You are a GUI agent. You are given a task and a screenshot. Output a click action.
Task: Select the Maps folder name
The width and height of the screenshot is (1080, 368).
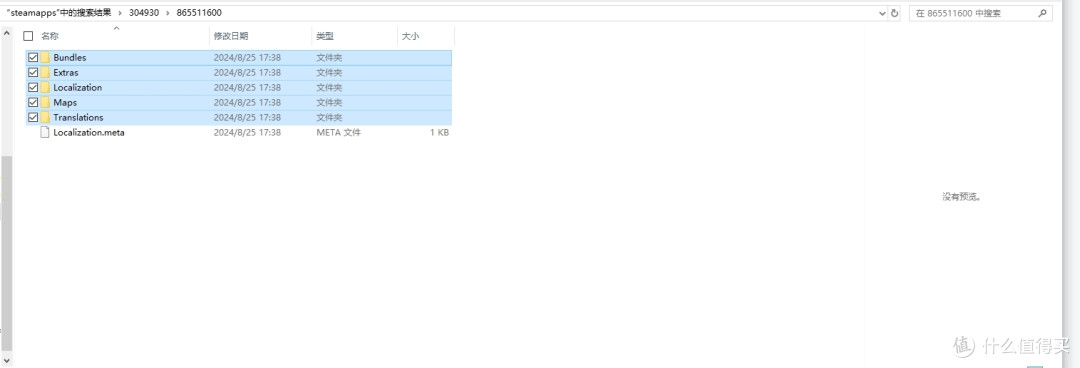point(65,103)
